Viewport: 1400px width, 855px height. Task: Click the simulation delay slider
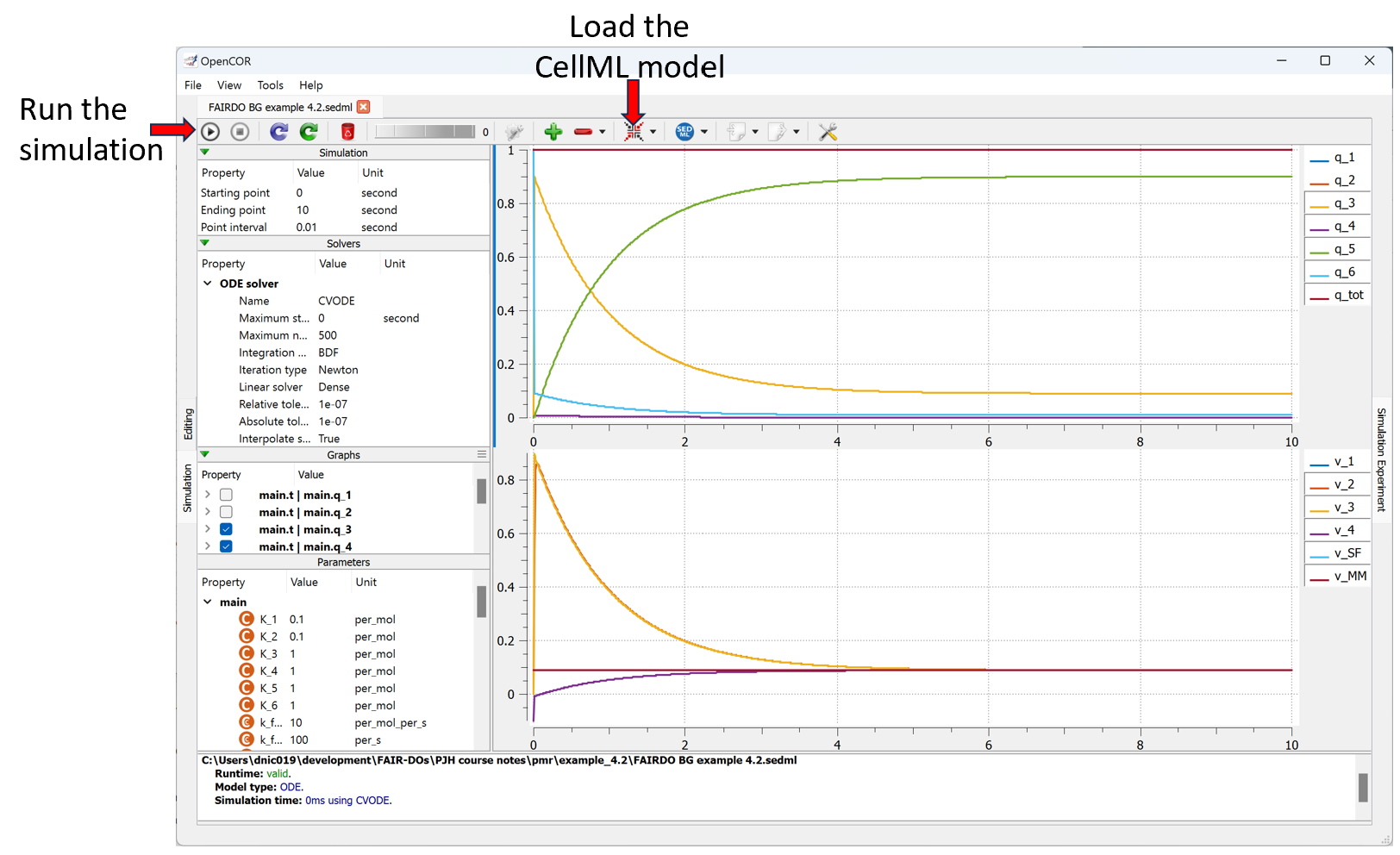click(x=424, y=132)
